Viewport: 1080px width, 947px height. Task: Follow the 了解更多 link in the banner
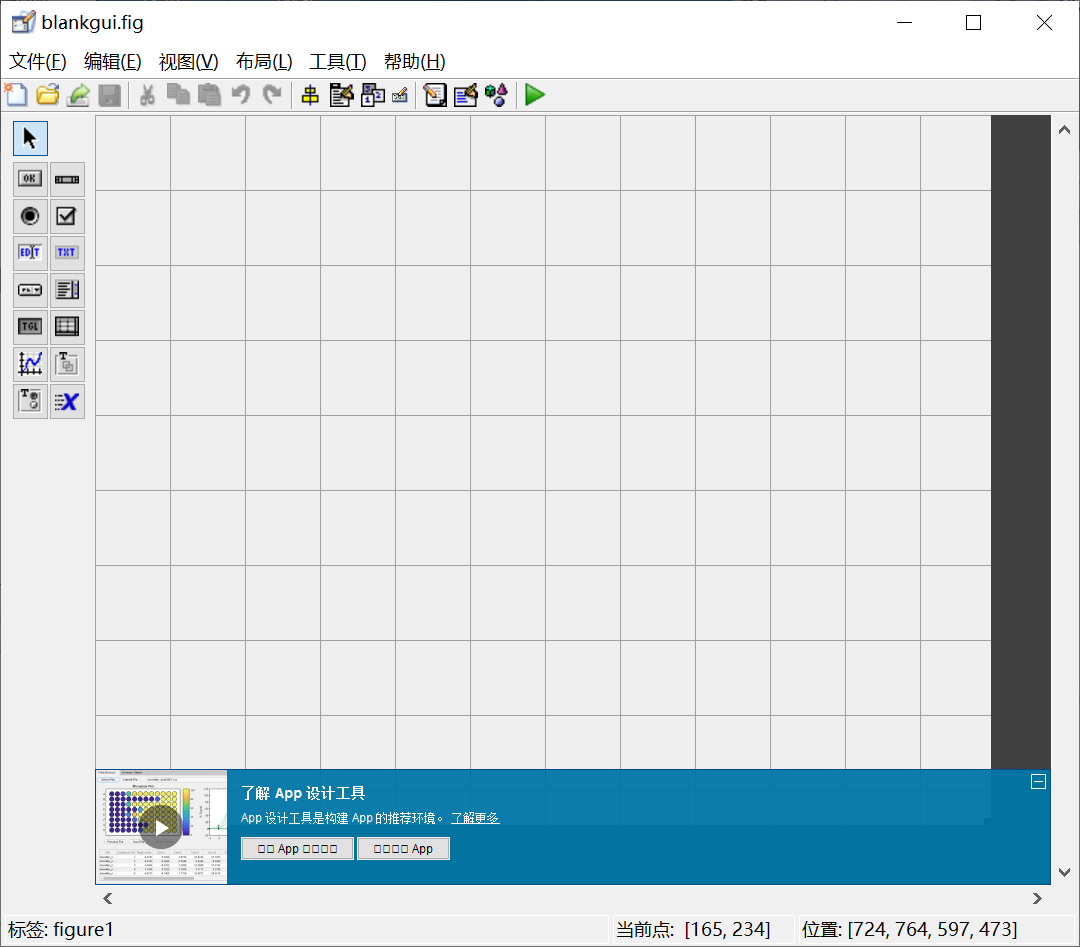475,818
